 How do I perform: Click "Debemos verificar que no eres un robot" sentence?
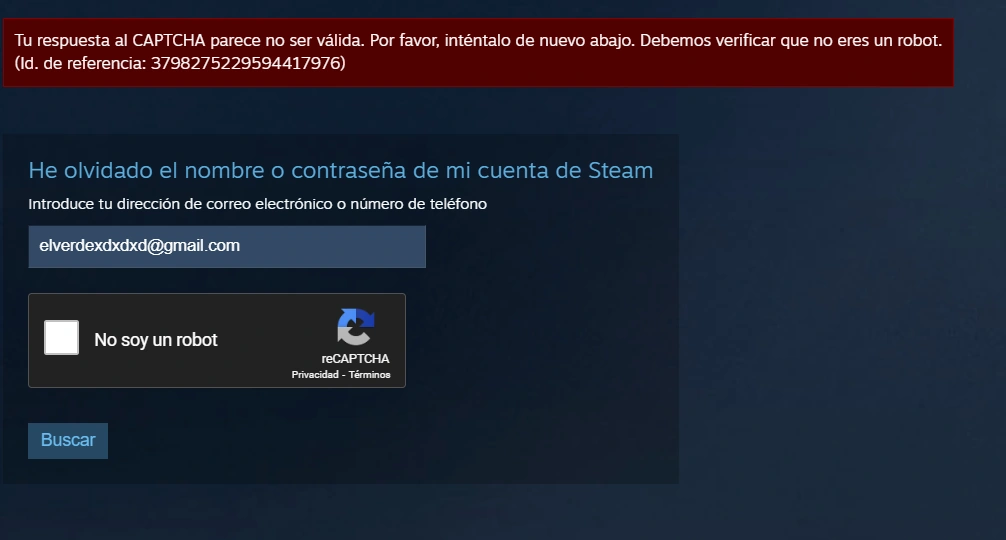(x=790, y=40)
